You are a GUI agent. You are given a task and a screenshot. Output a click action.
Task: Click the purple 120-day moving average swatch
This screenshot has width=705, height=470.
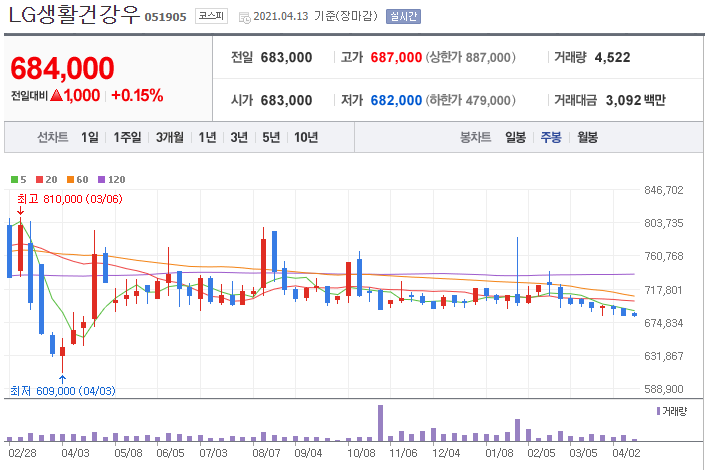point(102,179)
